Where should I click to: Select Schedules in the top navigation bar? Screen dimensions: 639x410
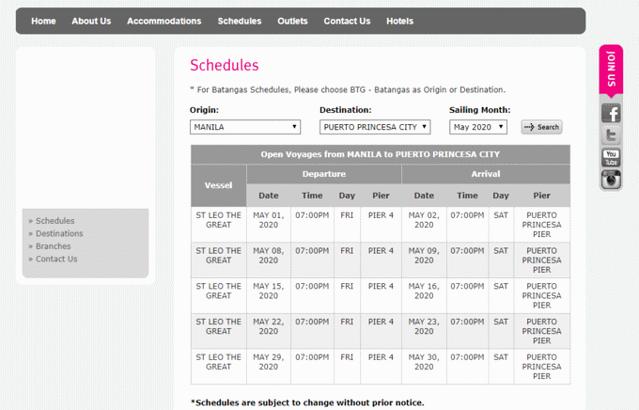click(240, 21)
